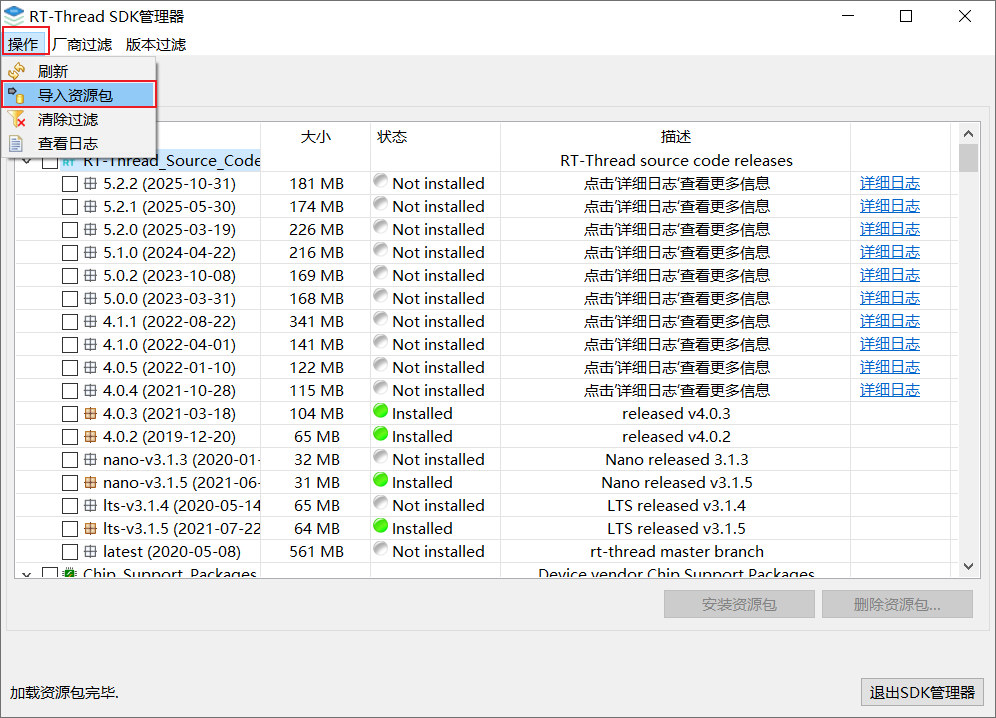The height and width of the screenshot is (718, 996).
Task: Click the package icon beside 5.1.0 (2024-04-22)
Action: [x=91, y=252]
